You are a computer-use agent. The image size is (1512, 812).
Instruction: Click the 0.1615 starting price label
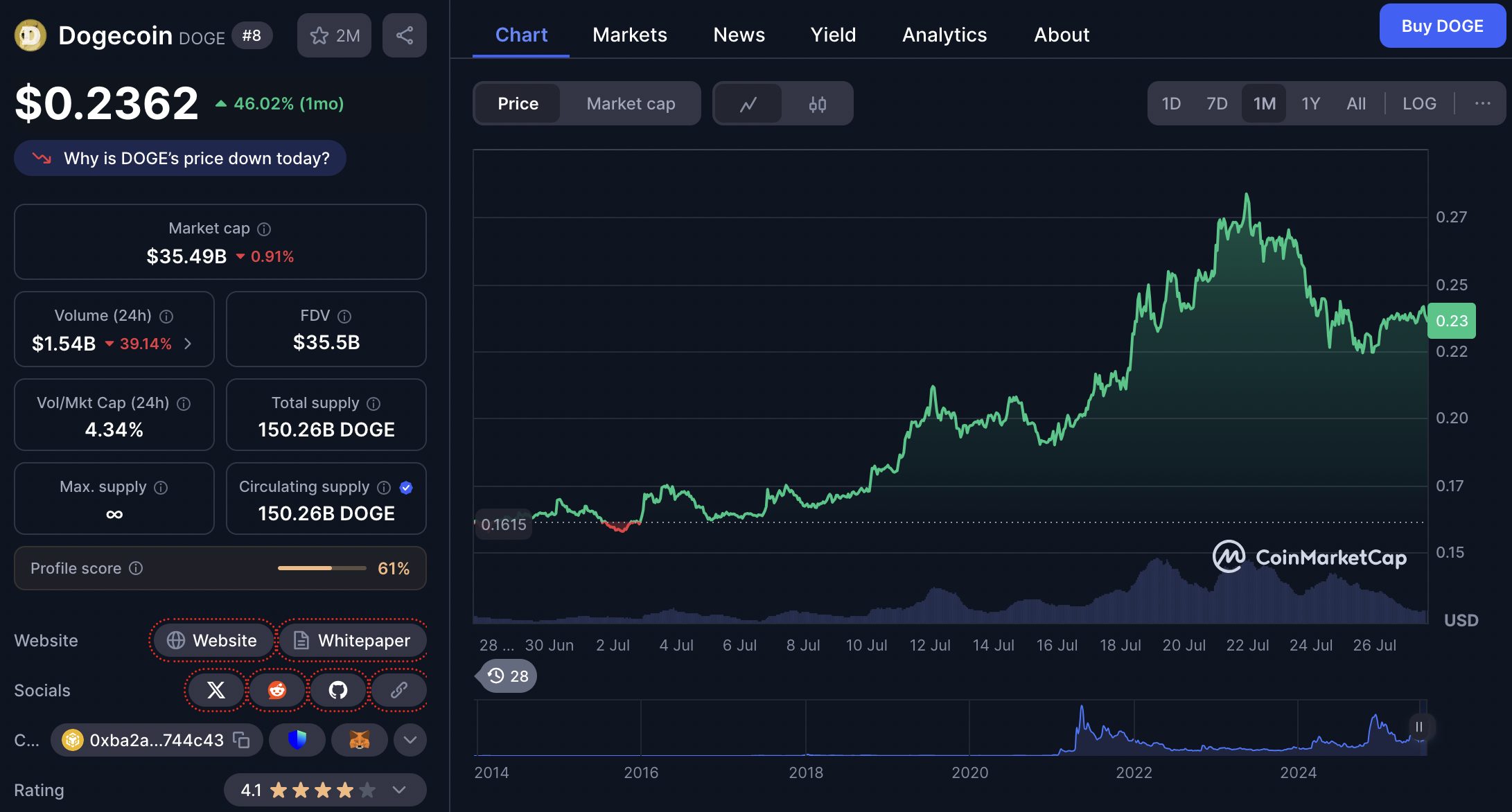504,524
